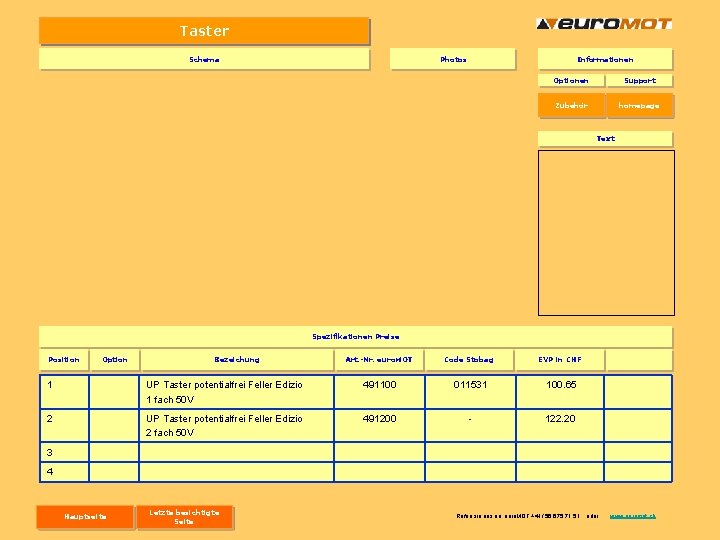Click the Taster title banner
This screenshot has width=720, height=540.
(204, 31)
